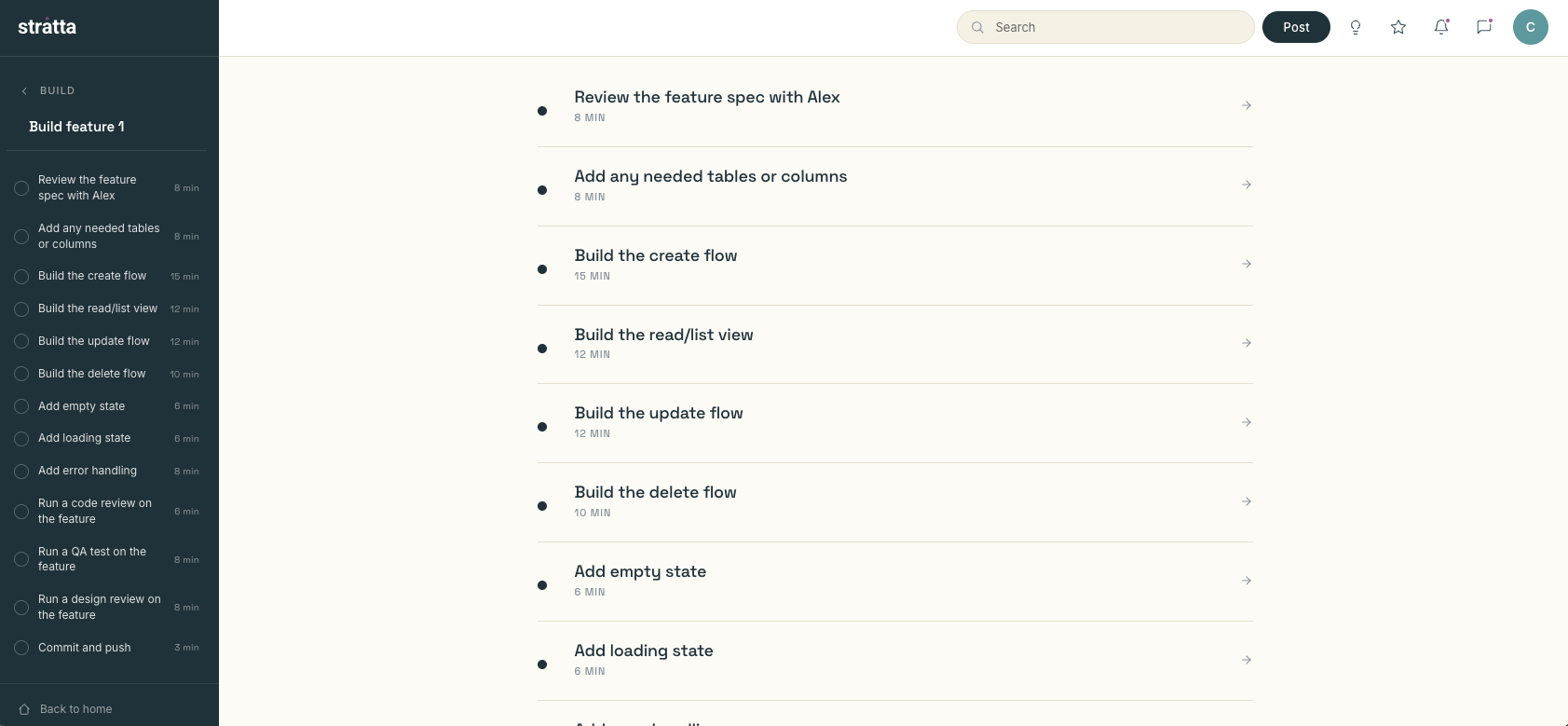Screen dimensions: 1568x726
Task: Check the circle beside Build the create flow
Action: (x=21, y=276)
